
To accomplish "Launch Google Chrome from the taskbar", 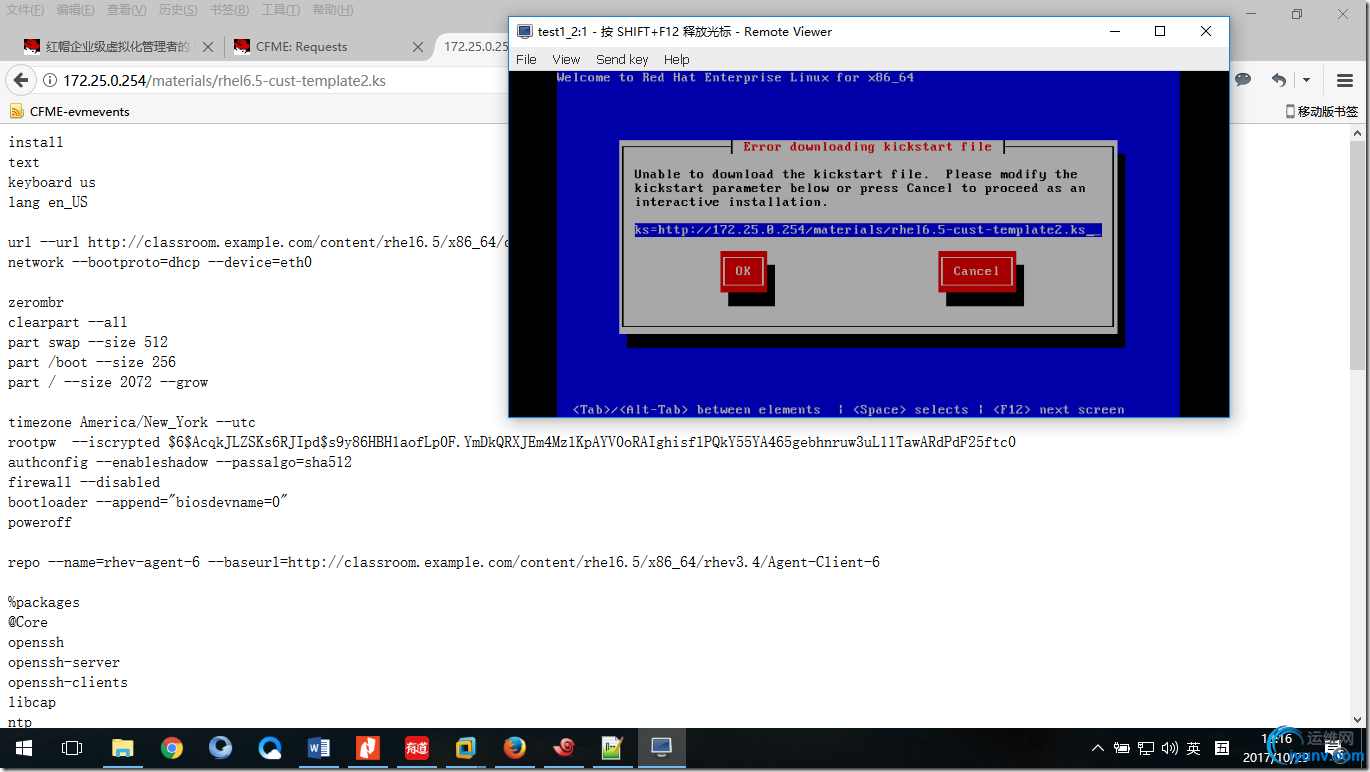I will coord(172,748).
